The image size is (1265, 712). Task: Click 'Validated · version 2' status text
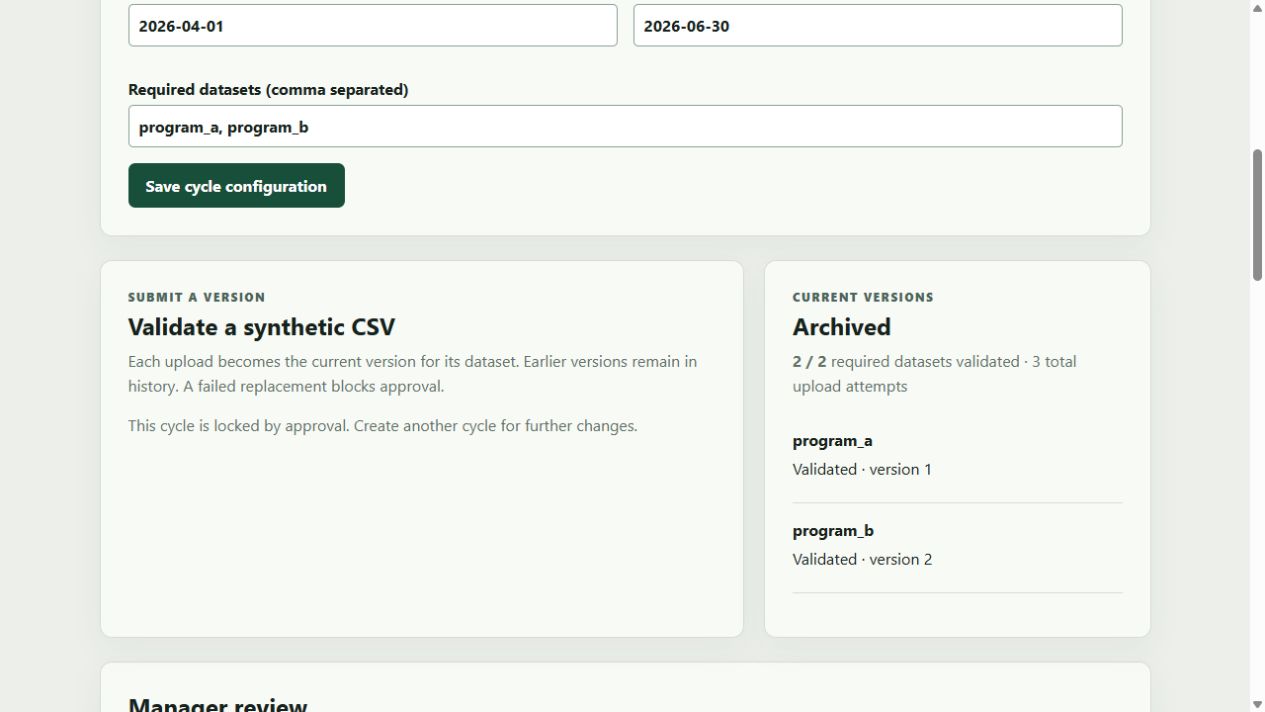[862, 559]
